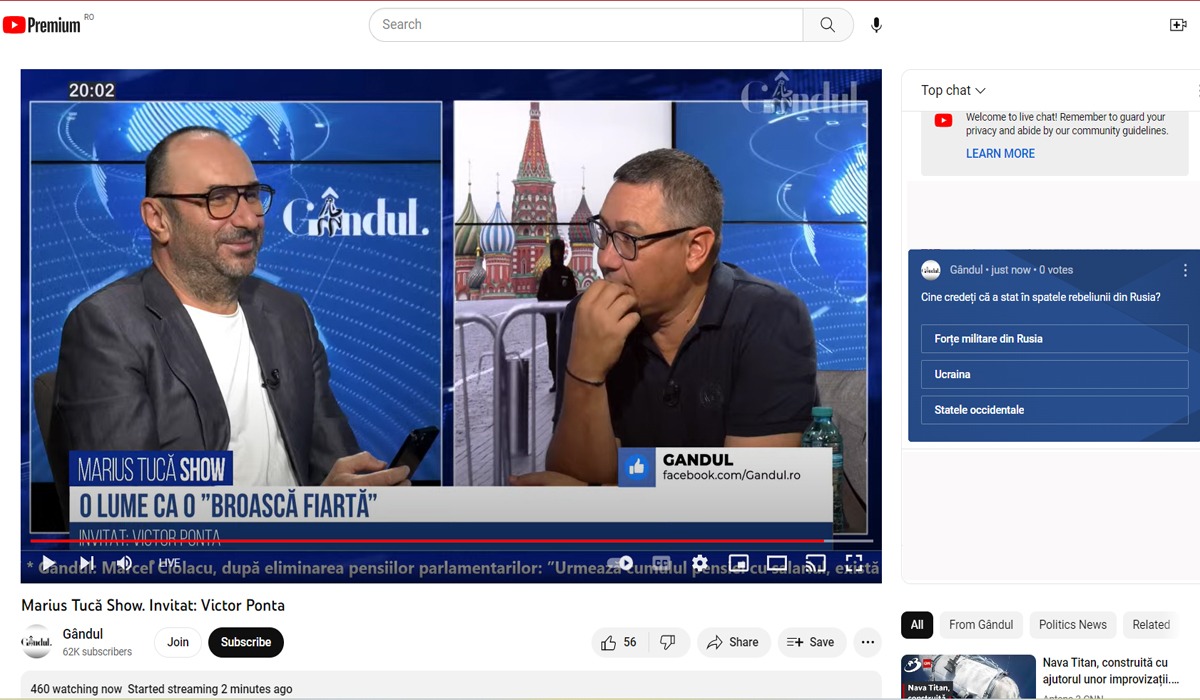1200x700 pixels.
Task: Seek on the red video progress bar
Action: (451, 541)
